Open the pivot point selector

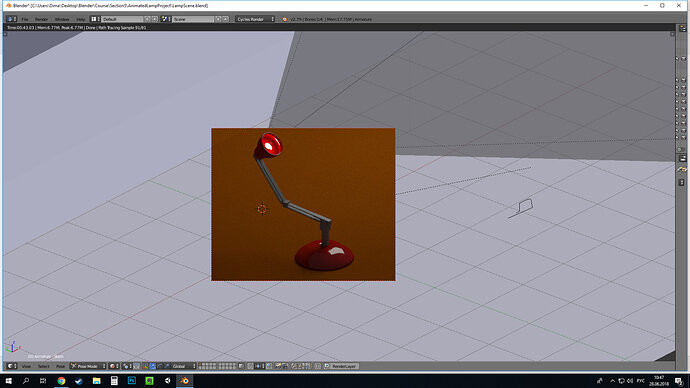point(126,366)
